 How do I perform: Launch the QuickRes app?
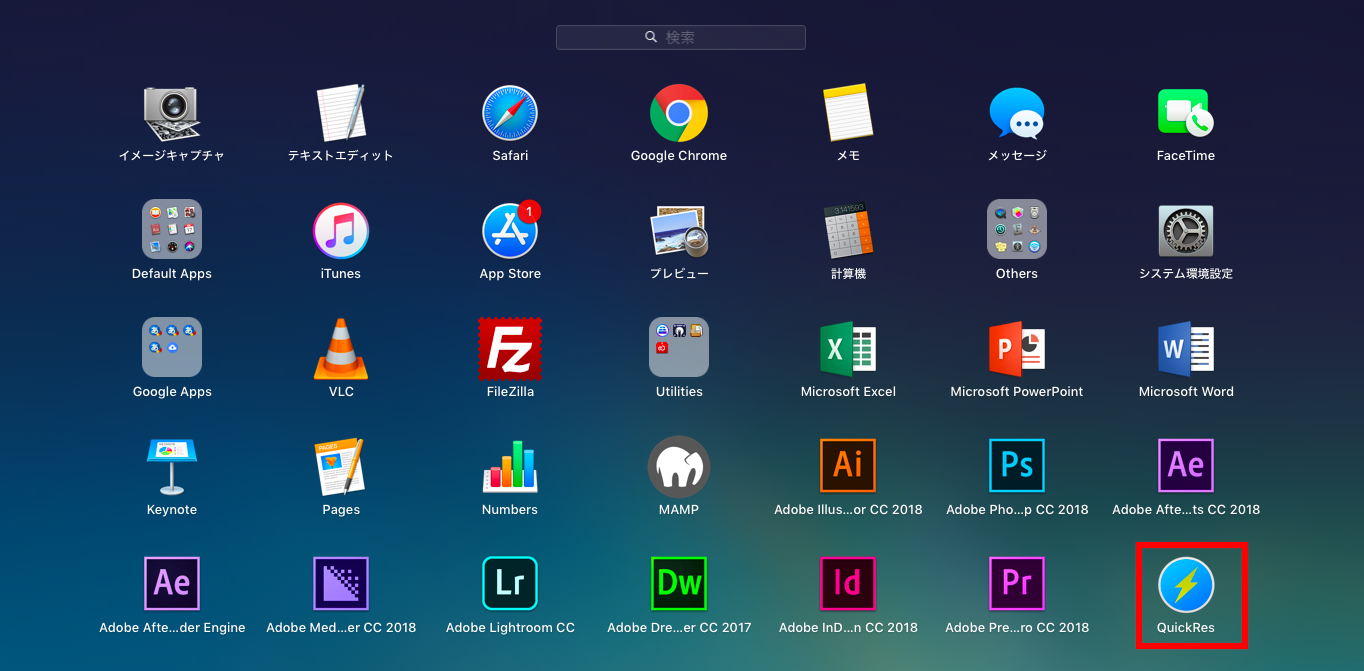click(x=1186, y=585)
